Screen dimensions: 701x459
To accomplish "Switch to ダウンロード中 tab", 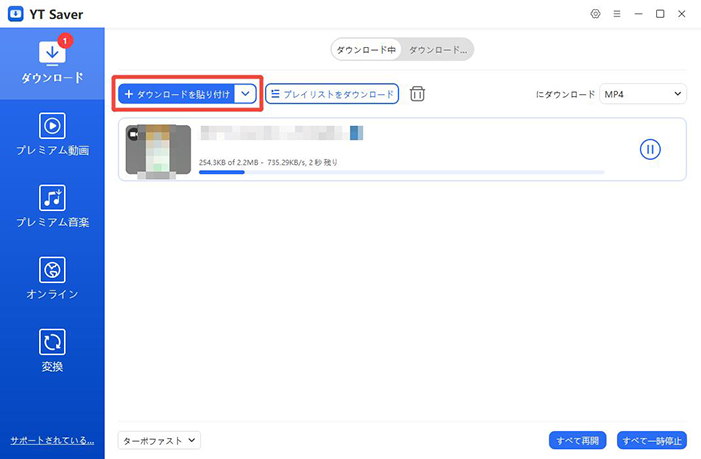I will (366, 50).
